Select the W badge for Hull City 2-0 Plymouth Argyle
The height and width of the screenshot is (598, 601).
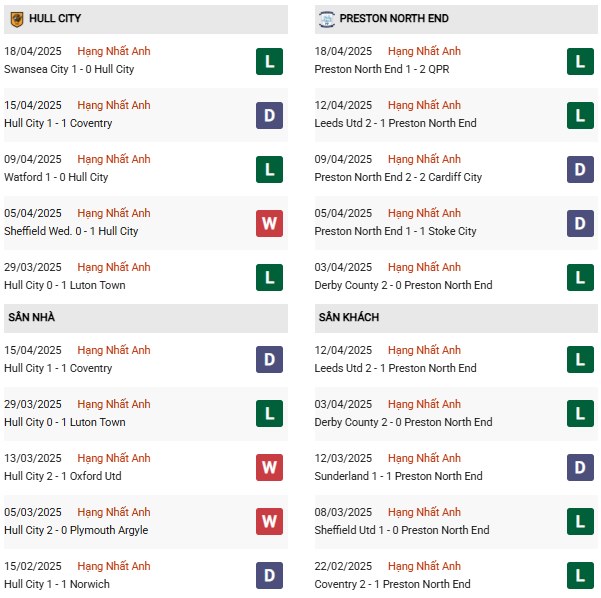[x=269, y=522]
